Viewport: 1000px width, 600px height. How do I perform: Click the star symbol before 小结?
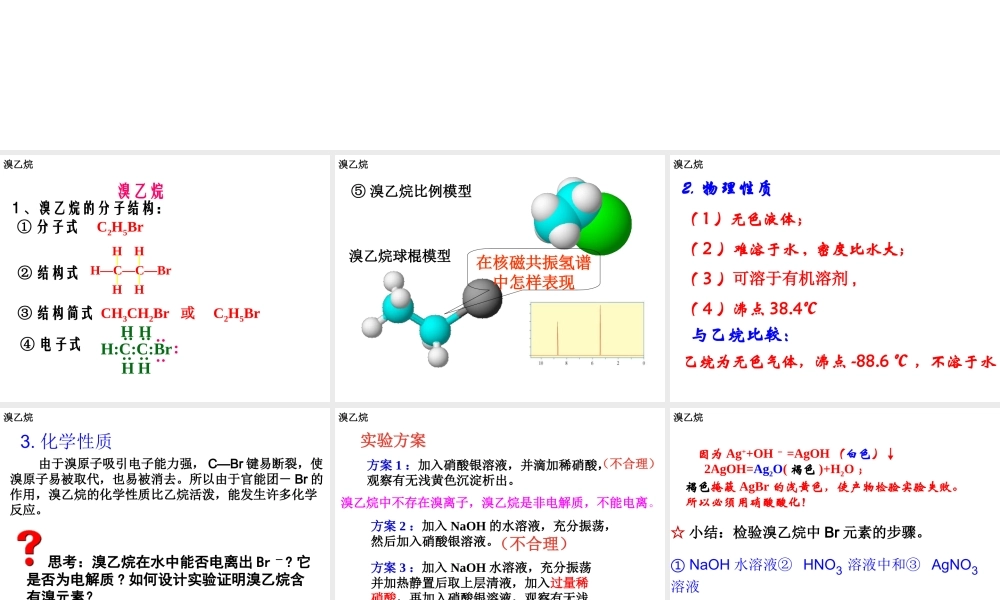coord(677,532)
